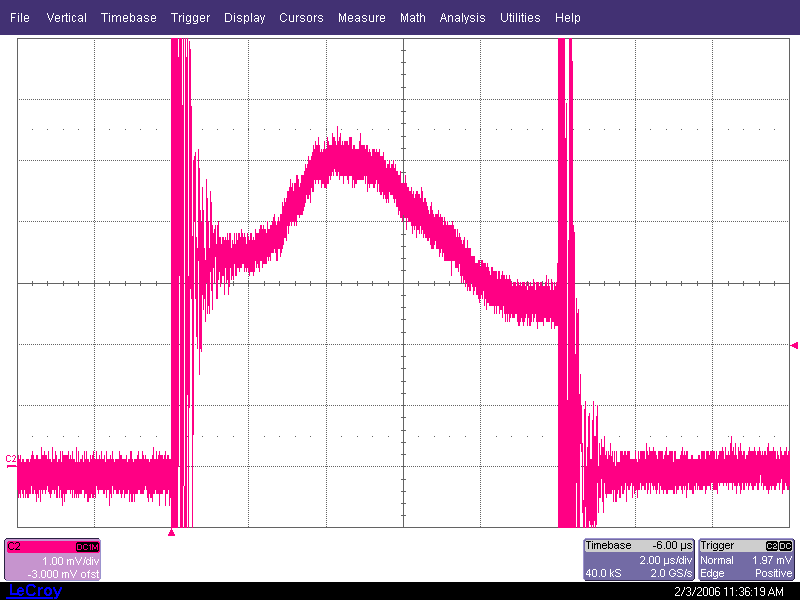Click the -3.000 mV ofst value
The width and height of the screenshot is (800, 600).
click(64, 574)
